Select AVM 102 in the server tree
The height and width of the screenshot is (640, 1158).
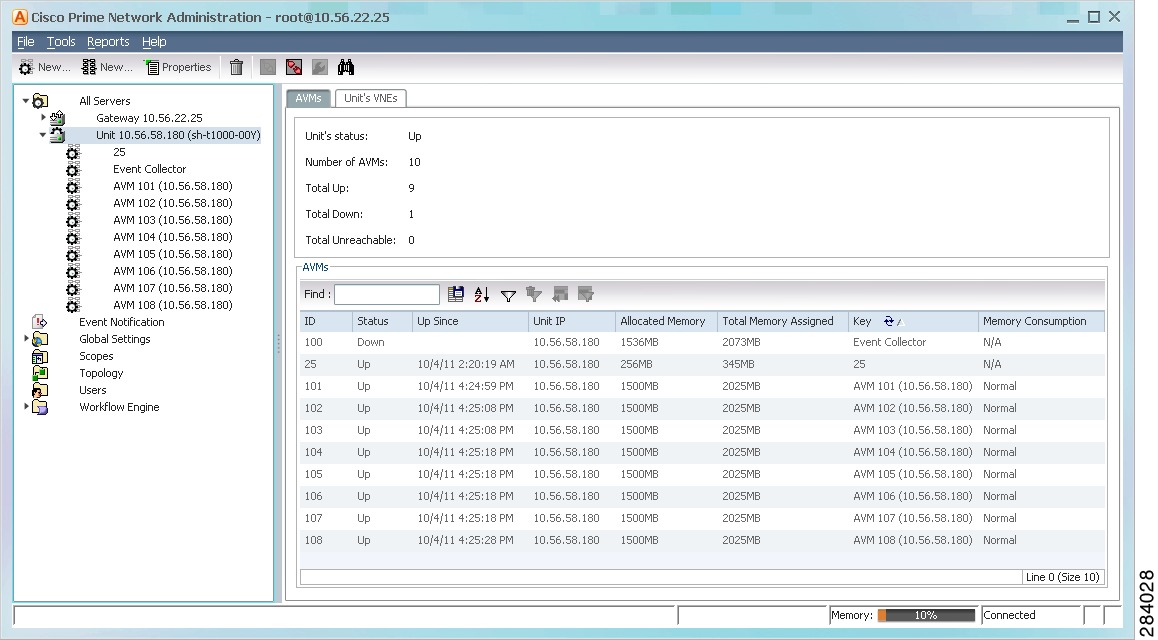(x=173, y=203)
